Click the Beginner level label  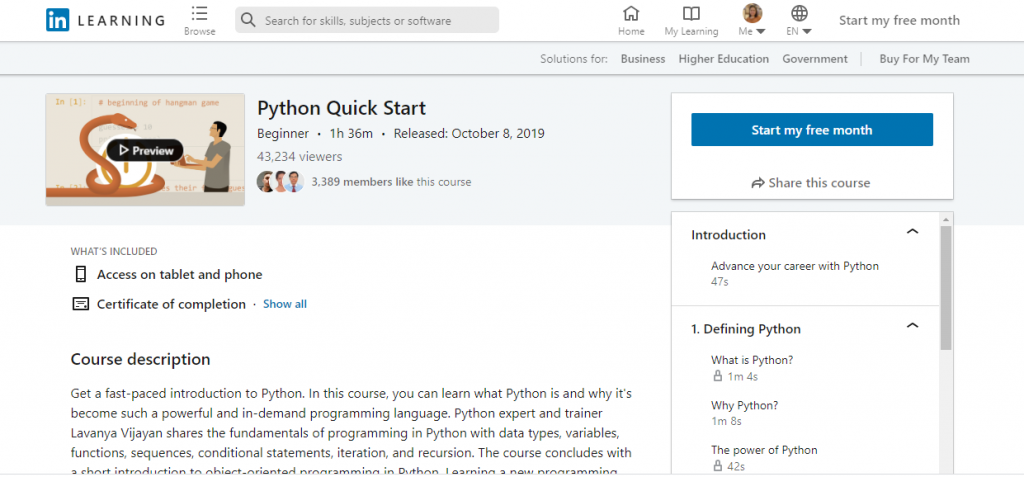[x=283, y=133]
